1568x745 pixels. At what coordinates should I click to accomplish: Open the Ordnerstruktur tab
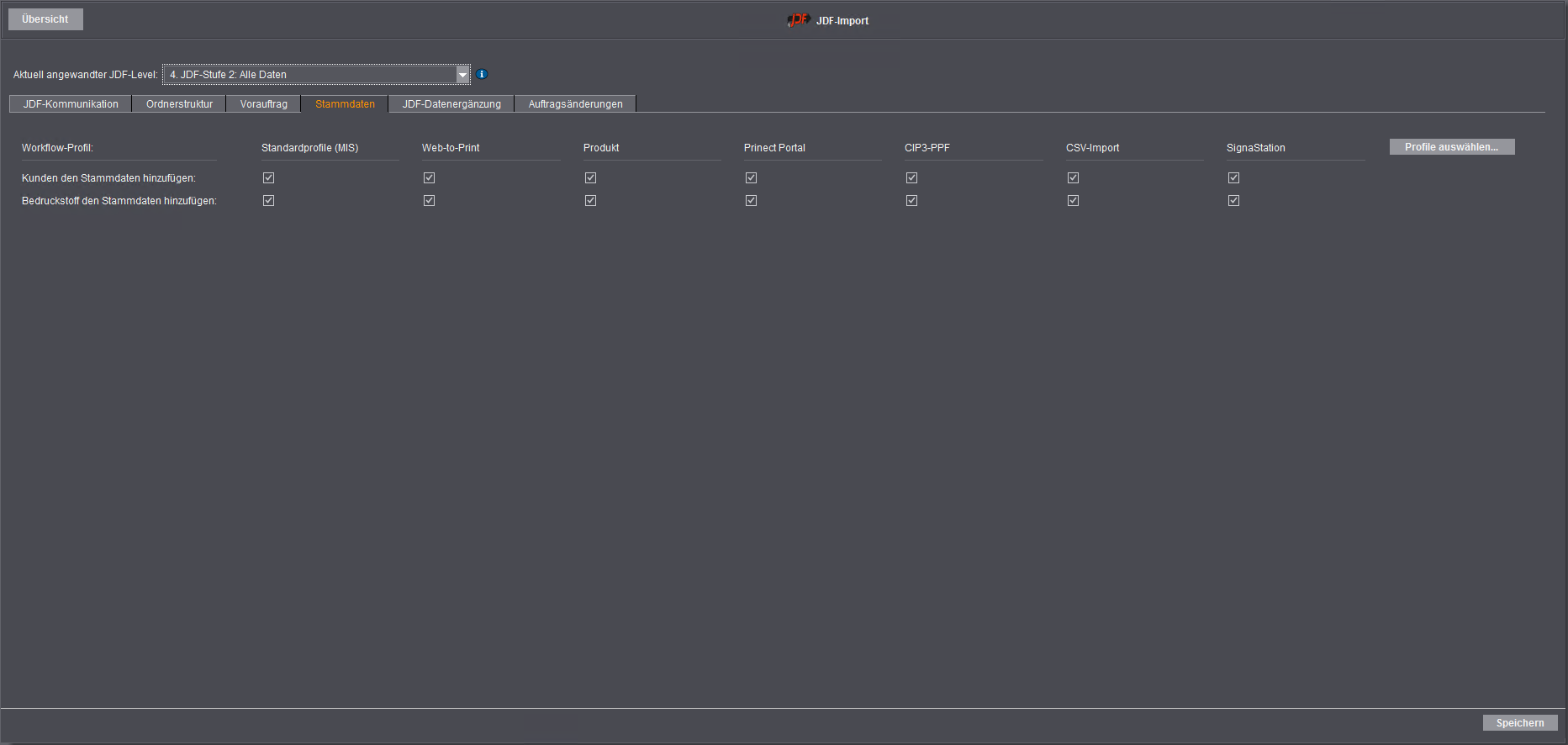click(x=179, y=104)
